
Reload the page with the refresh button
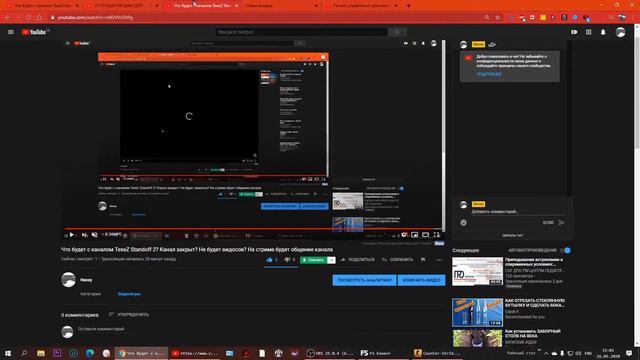(29, 18)
